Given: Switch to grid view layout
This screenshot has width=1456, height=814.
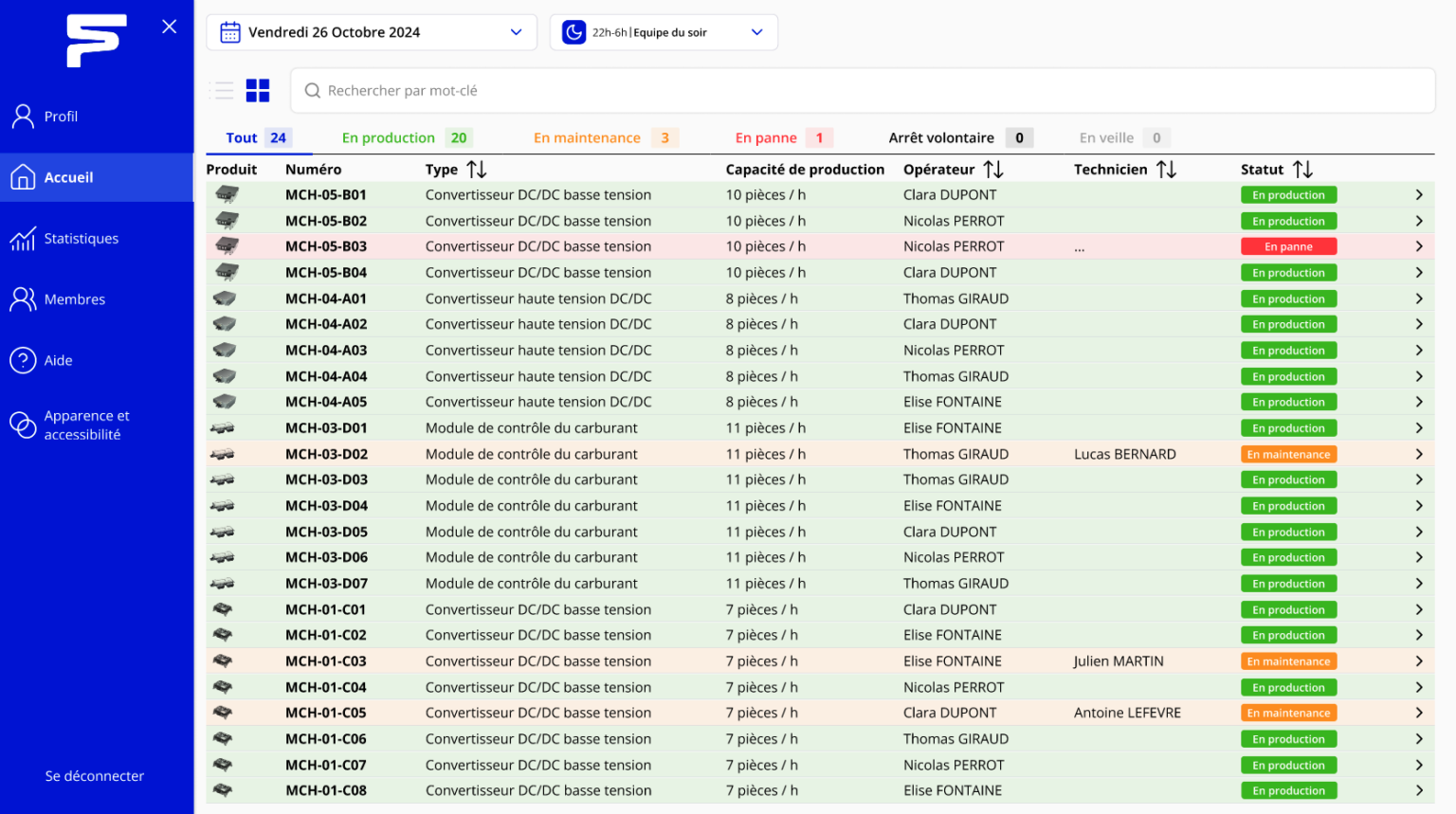Looking at the screenshot, I should click(258, 91).
